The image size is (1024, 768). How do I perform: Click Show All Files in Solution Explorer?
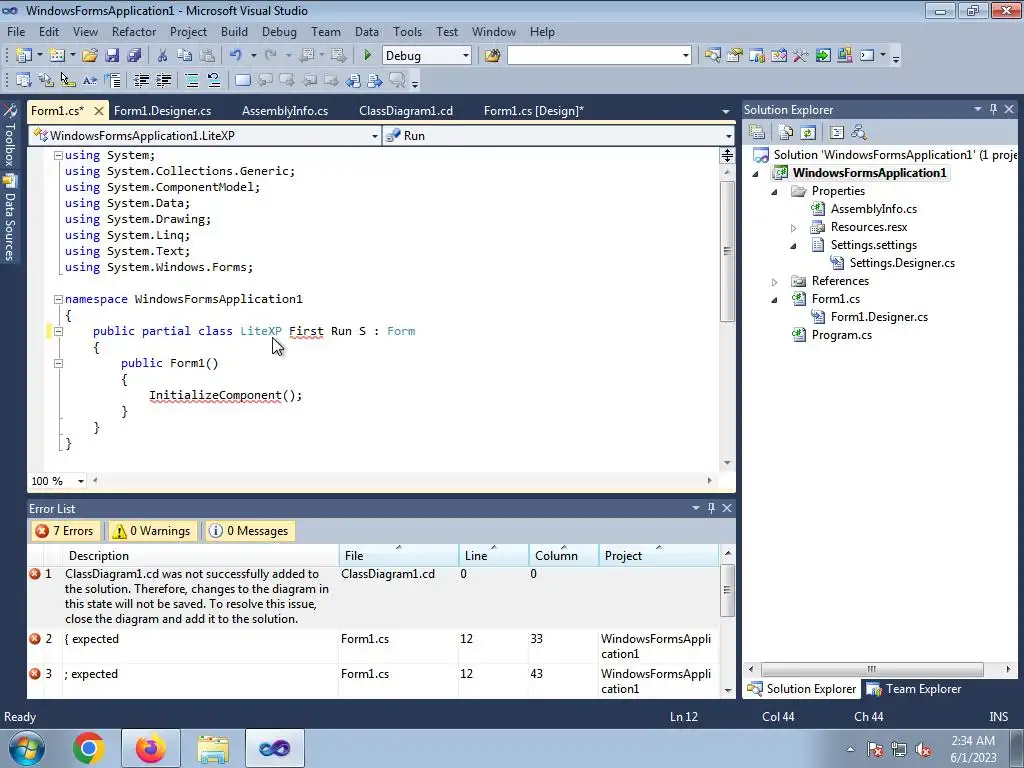(x=786, y=133)
